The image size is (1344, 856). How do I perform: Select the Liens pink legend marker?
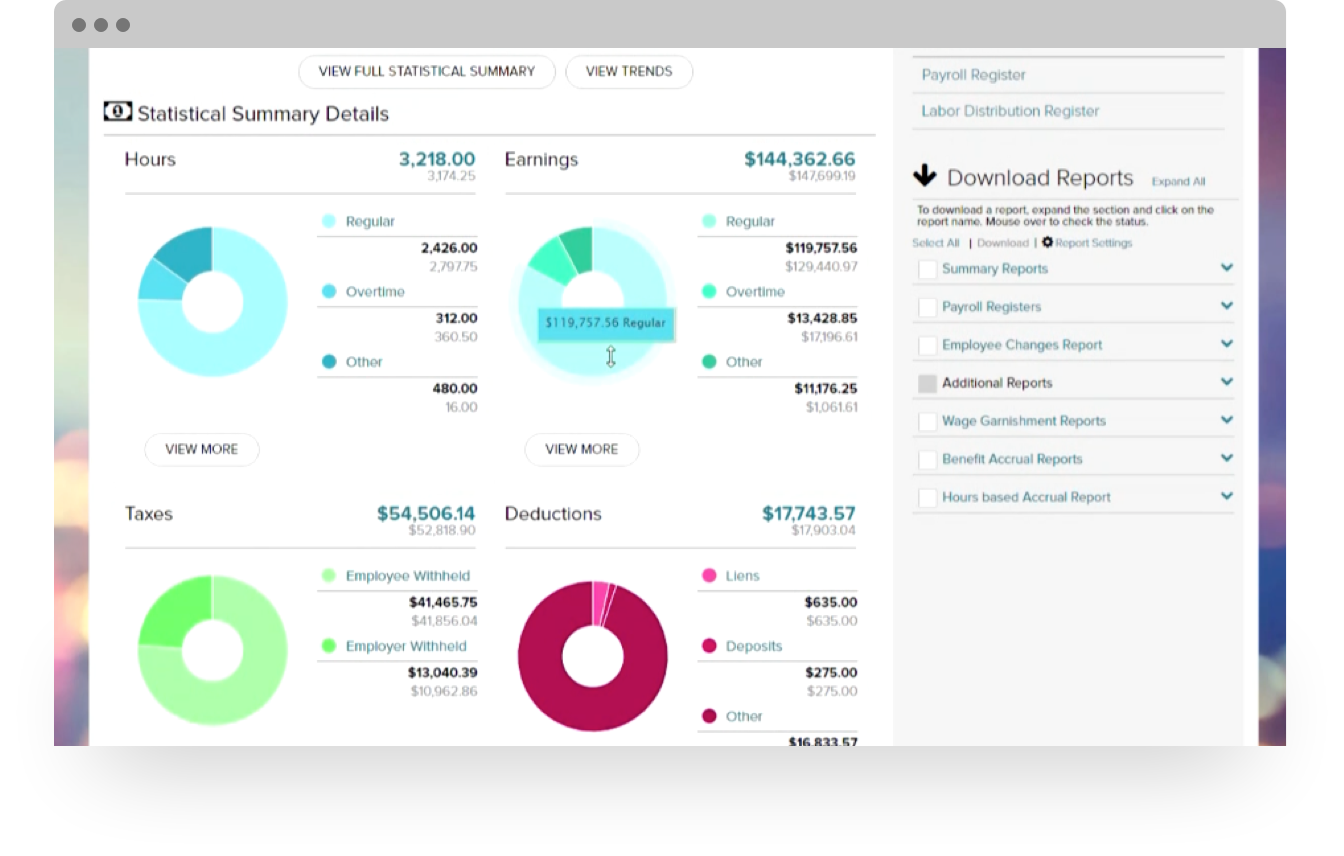707,575
